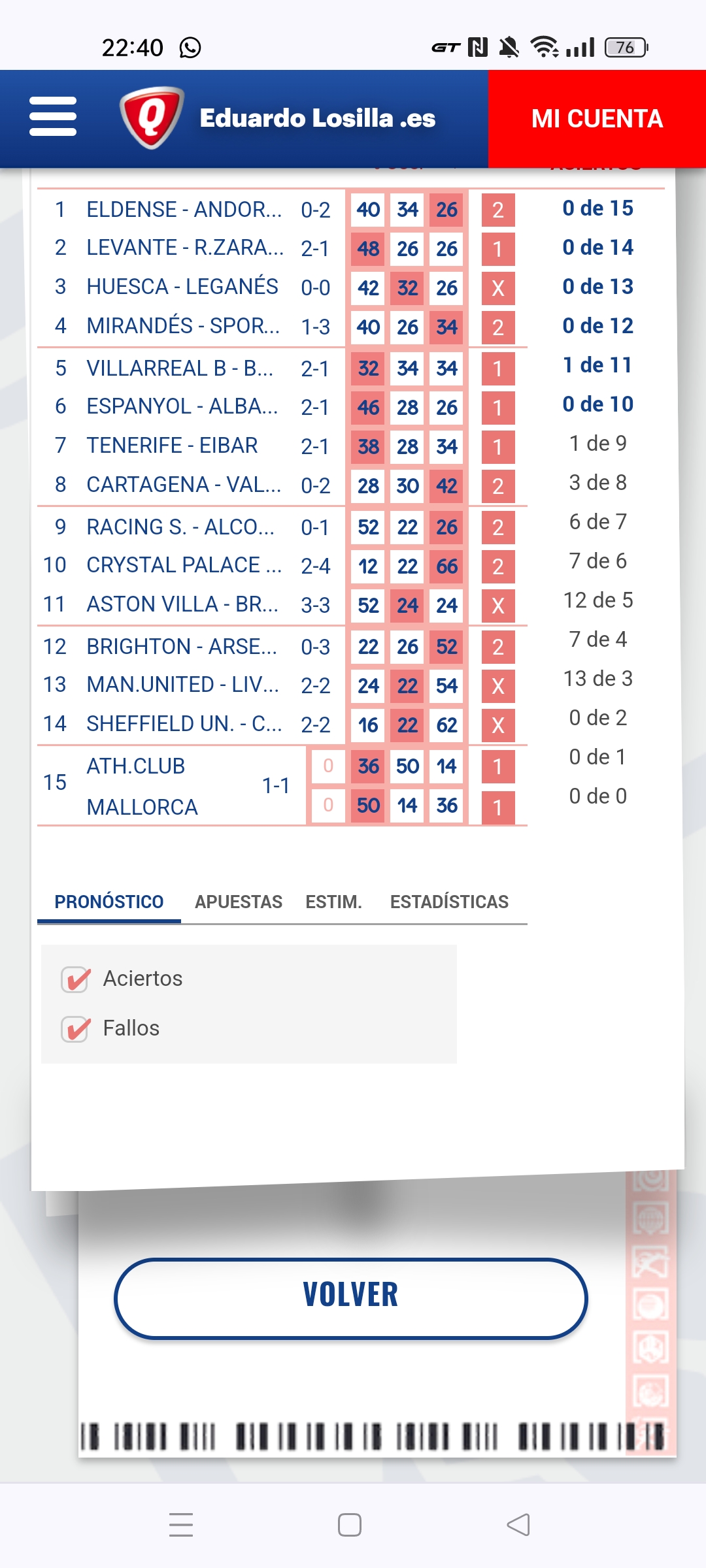Uncheck the Fallos checkbox

click(76, 1029)
